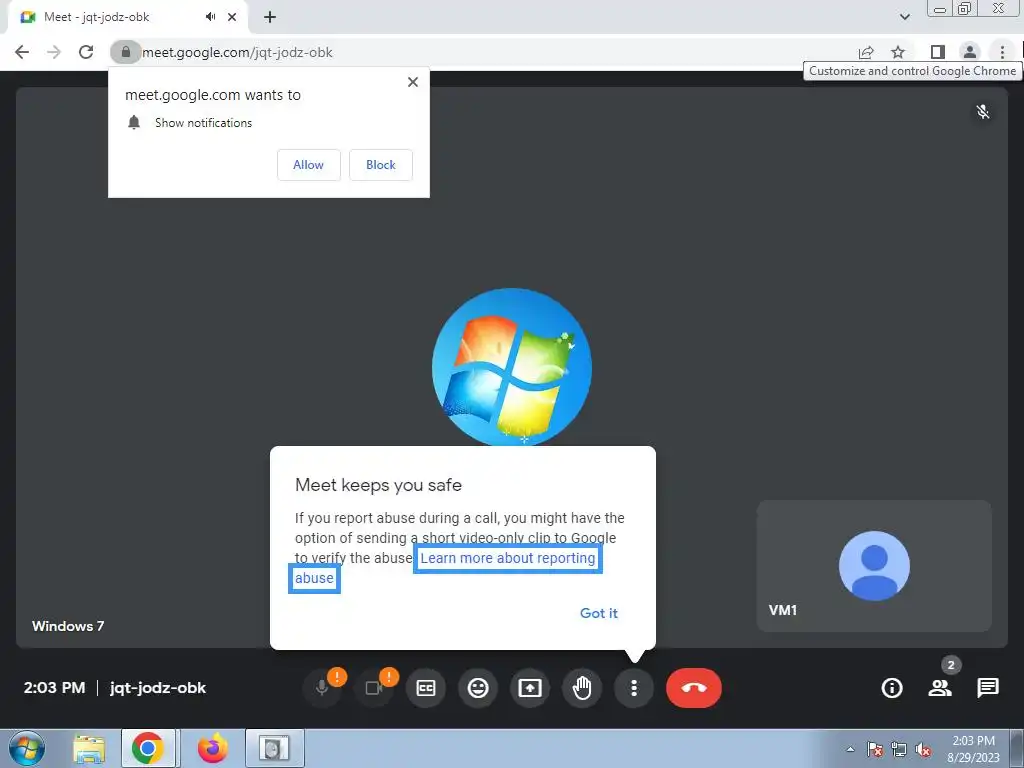Close the notification permission popup
Screen dimensions: 1024x768
(413, 82)
